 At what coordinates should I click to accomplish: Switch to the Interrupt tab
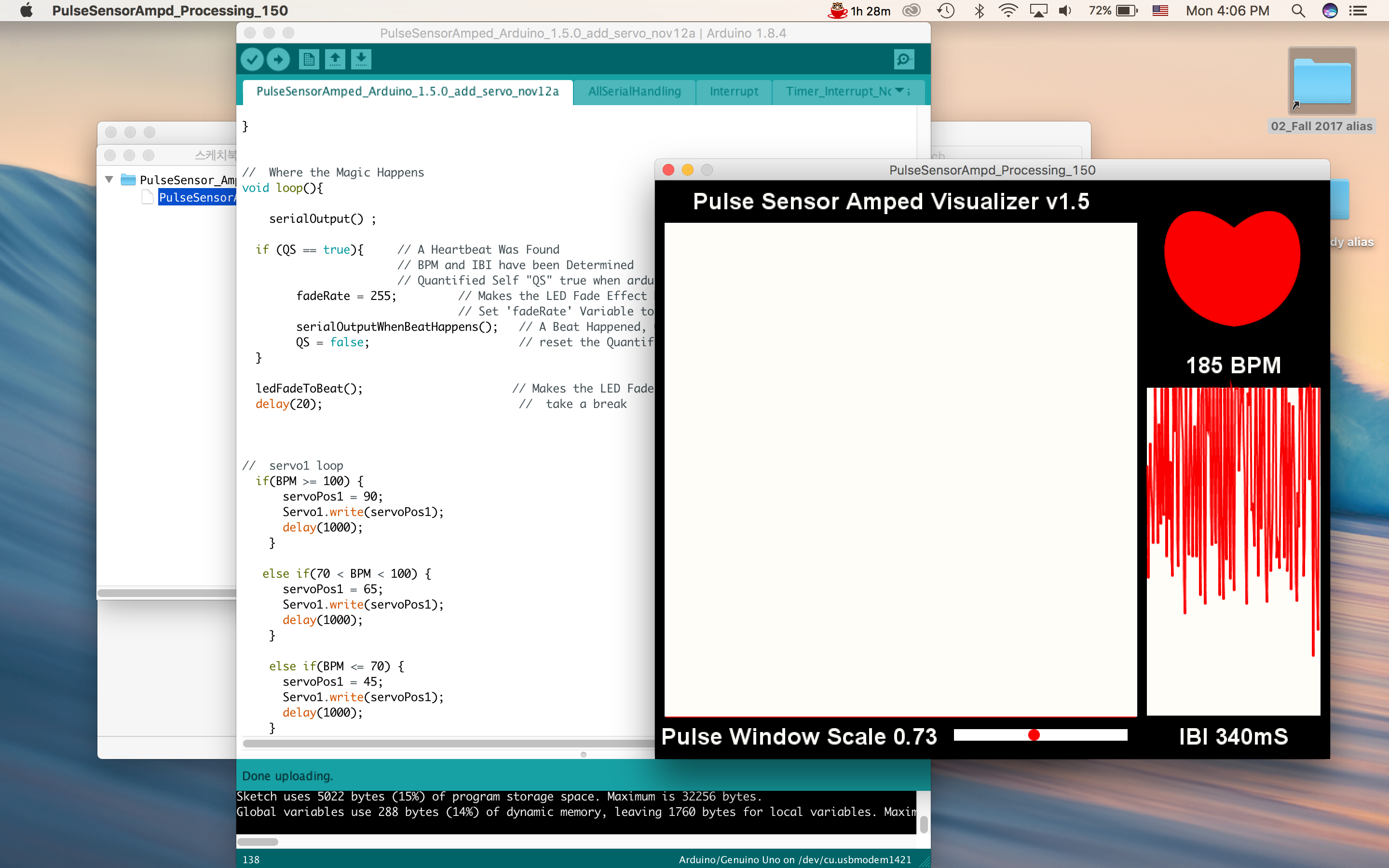click(734, 91)
